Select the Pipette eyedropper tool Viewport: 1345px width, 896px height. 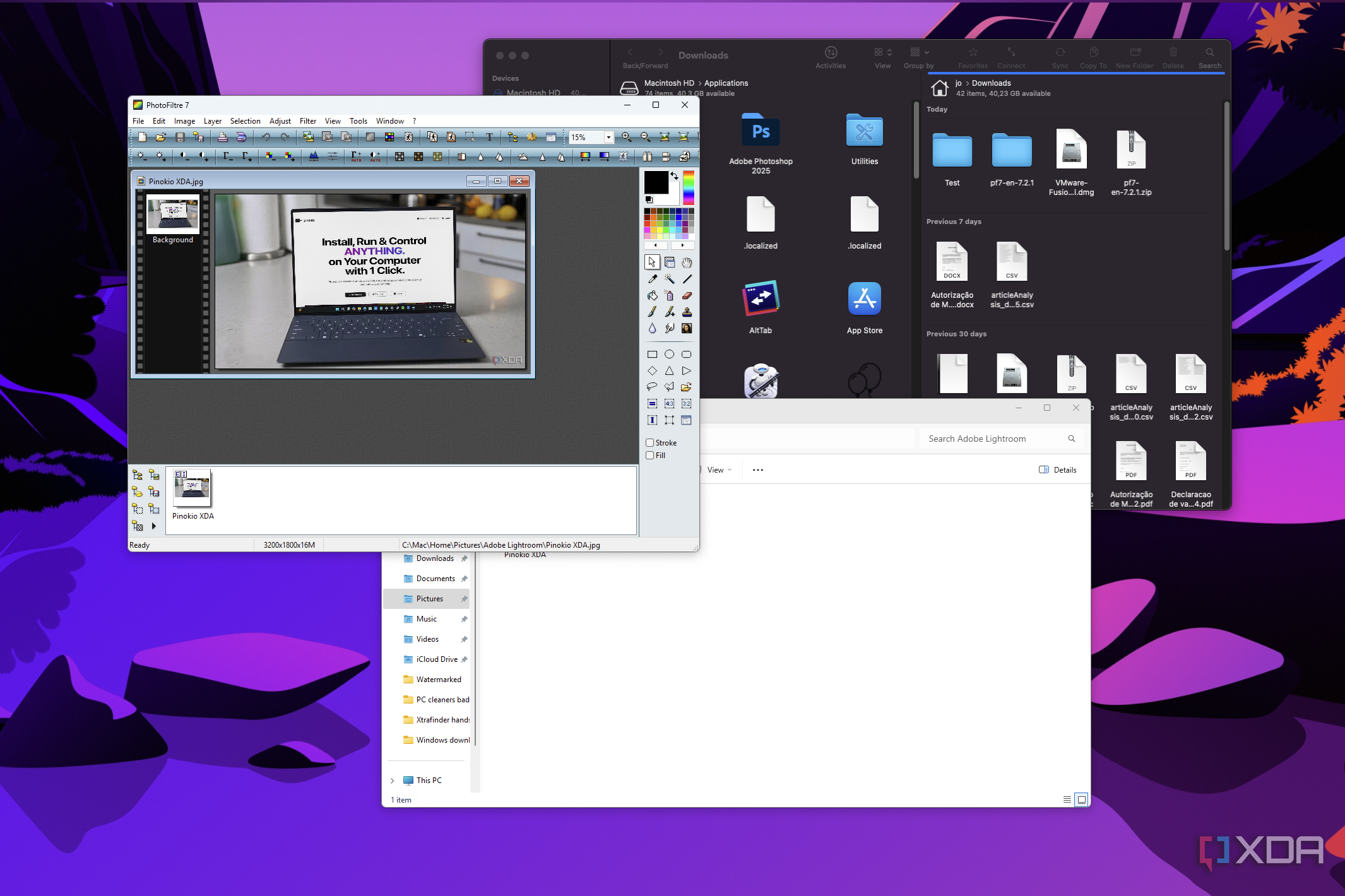pyautogui.click(x=652, y=279)
